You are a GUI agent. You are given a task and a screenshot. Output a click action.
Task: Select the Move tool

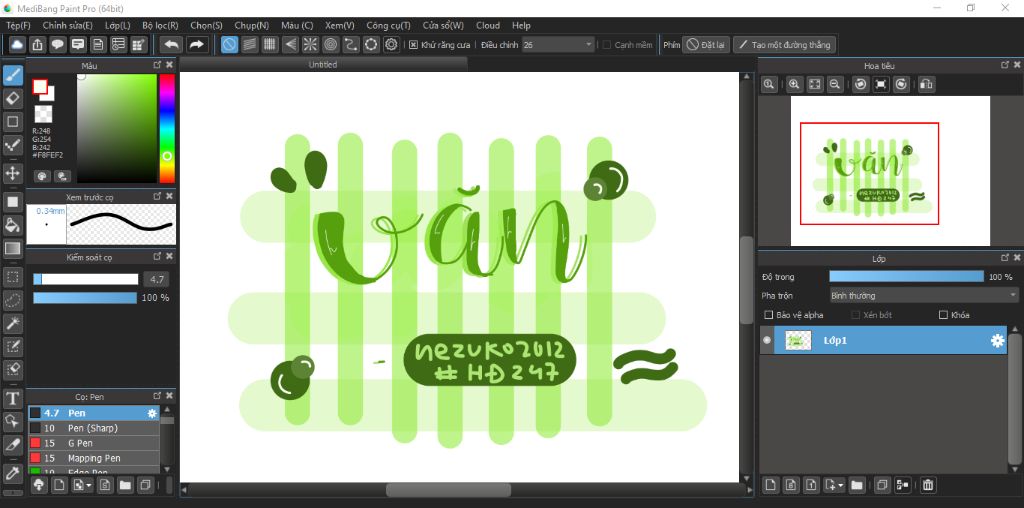(x=12, y=174)
